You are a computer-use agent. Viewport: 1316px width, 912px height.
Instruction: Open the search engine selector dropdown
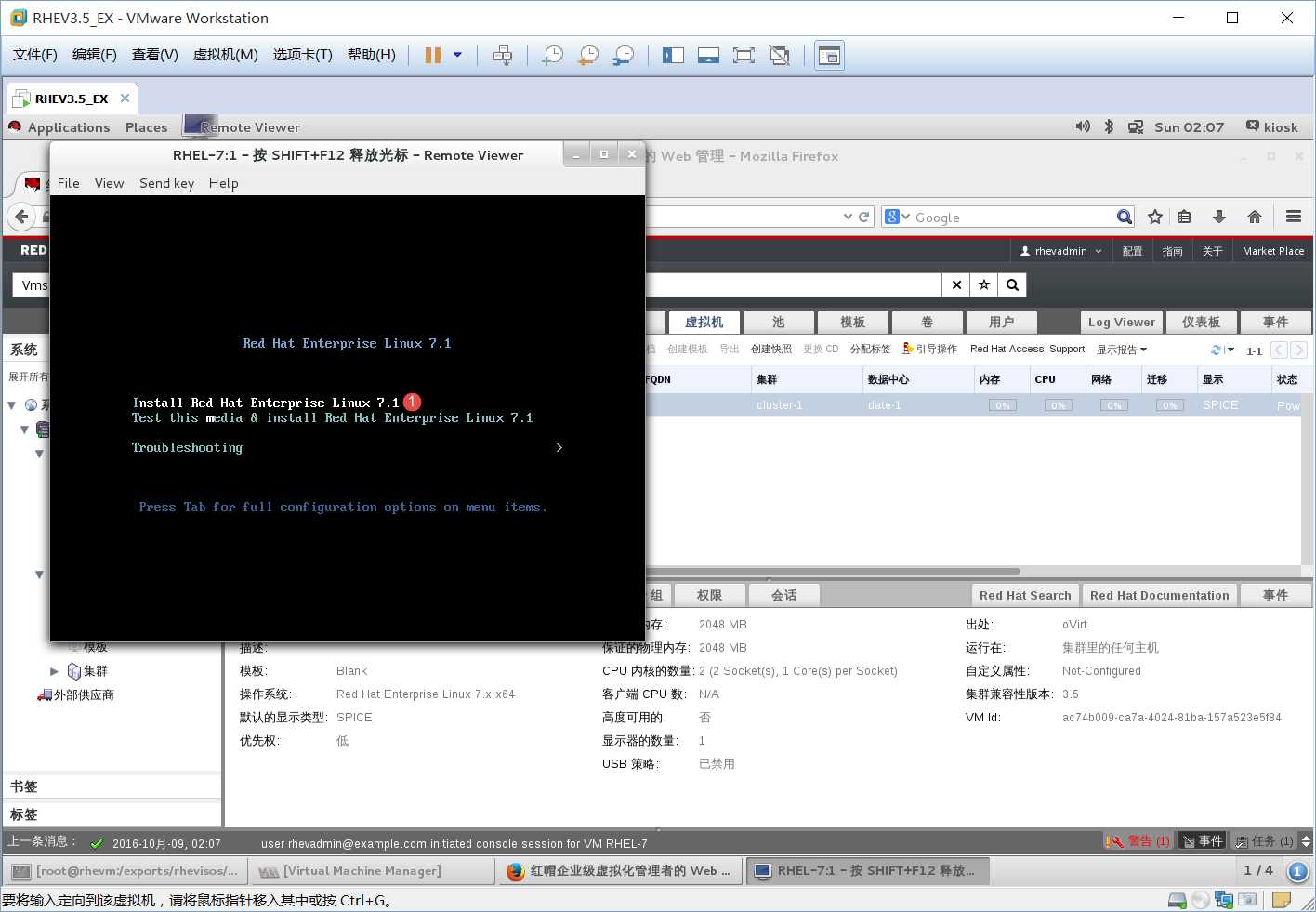[x=898, y=217]
